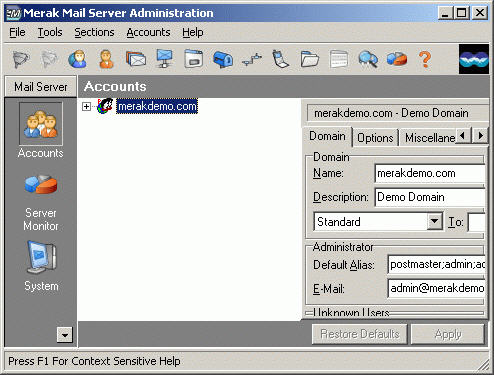Show next tabs with right arrow
This screenshot has width=494, height=375.
[x=480, y=136]
